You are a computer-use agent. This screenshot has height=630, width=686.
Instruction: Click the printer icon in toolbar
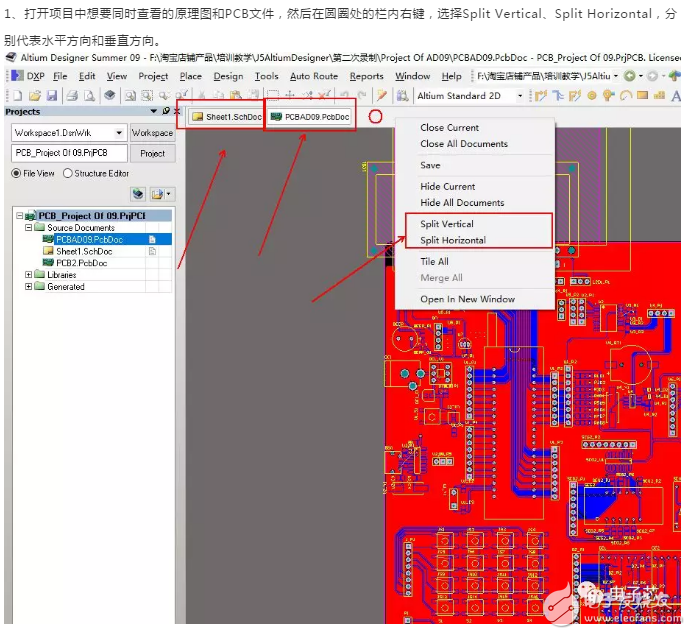pos(72,95)
